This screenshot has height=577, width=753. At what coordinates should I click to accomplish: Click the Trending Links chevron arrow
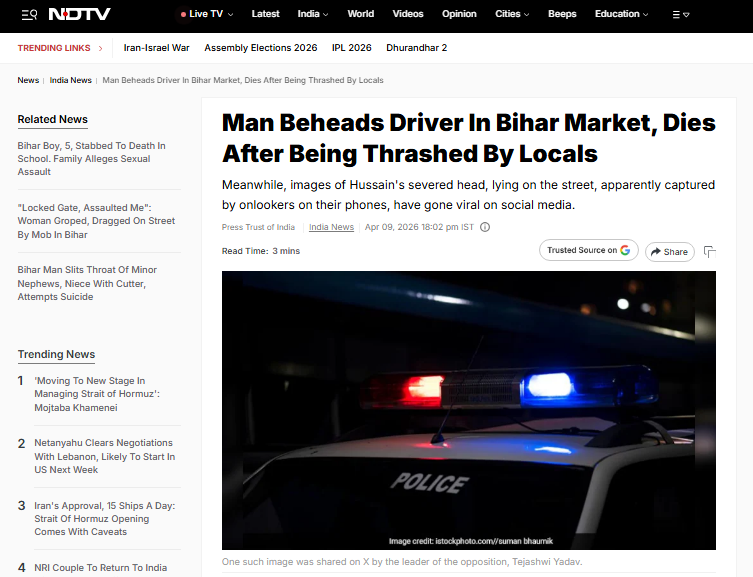click(x=100, y=48)
